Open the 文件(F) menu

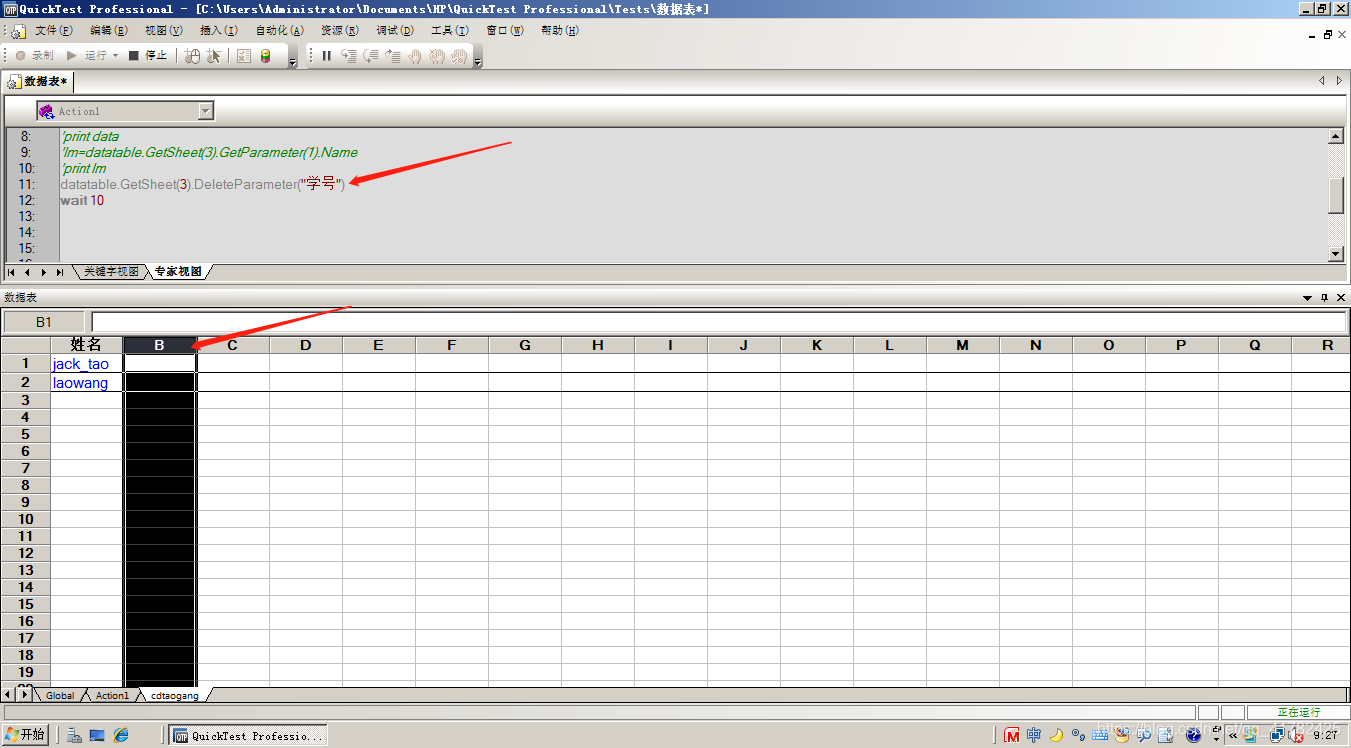pos(53,31)
